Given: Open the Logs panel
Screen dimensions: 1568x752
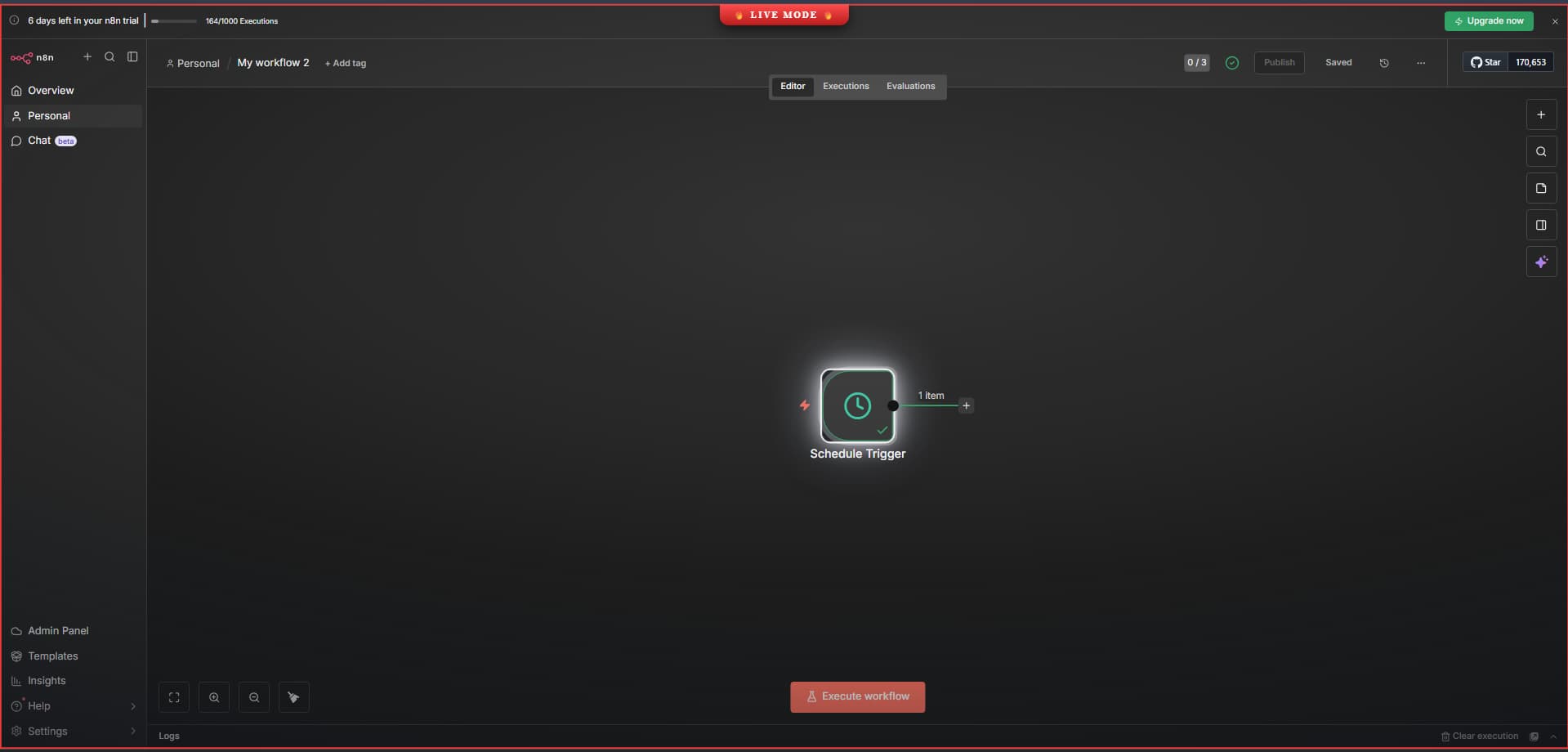Looking at the screenshot, I should (x=169, y=736).
